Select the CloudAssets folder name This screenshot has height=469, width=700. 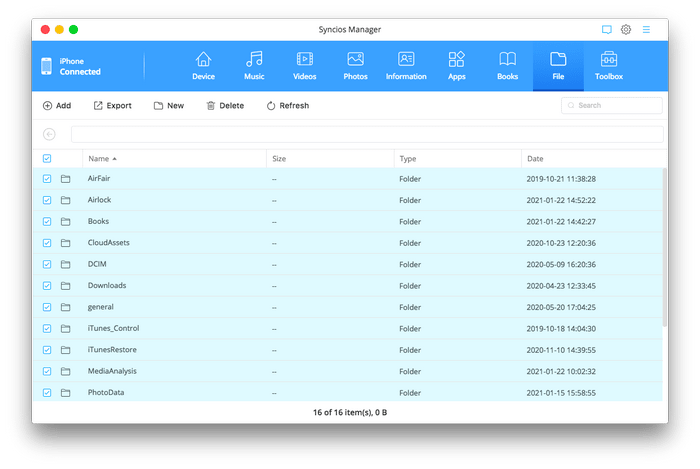point(108,243)
